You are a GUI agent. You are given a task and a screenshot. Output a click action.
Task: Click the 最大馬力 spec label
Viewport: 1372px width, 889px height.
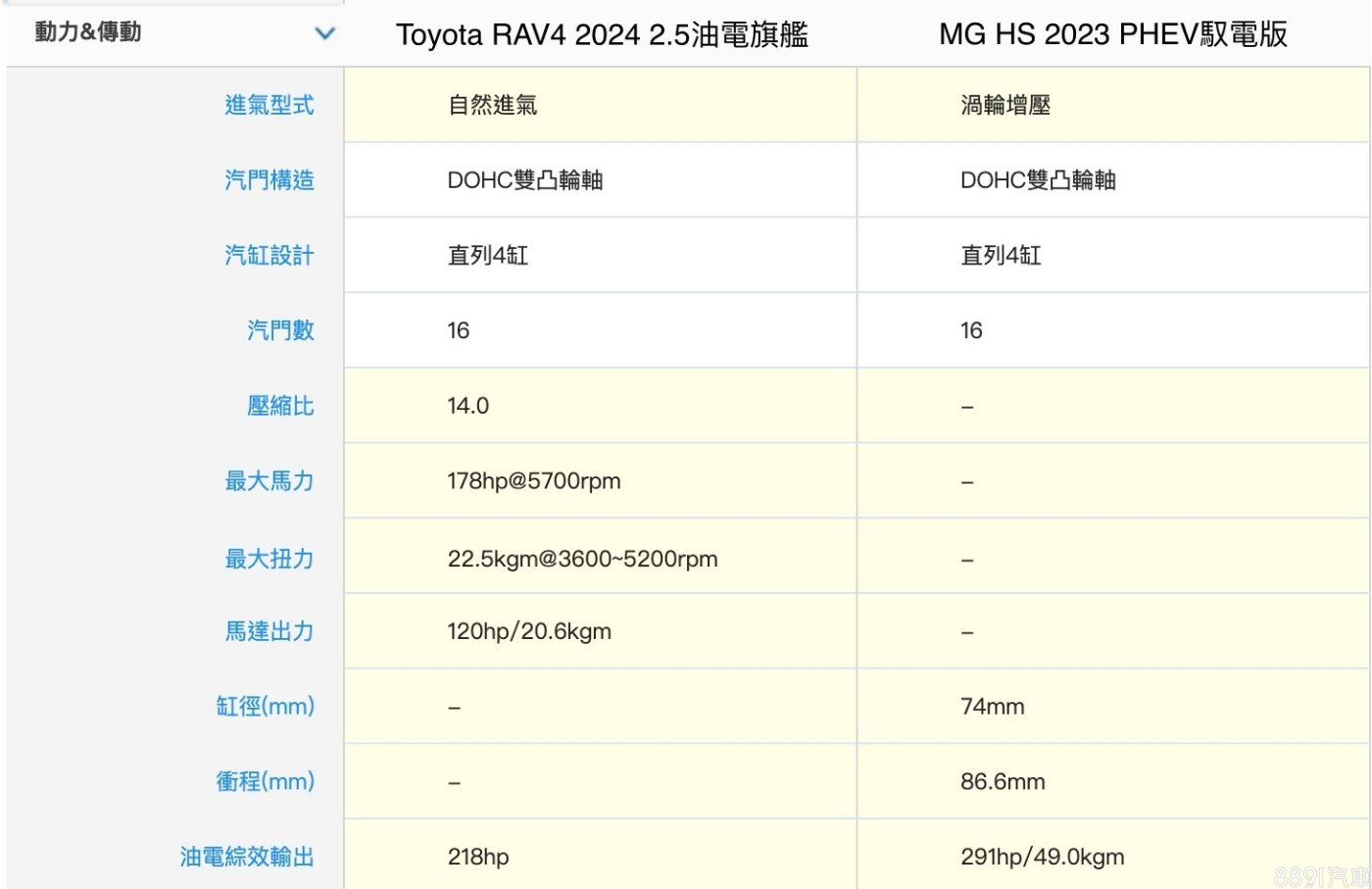pos(269,481)
